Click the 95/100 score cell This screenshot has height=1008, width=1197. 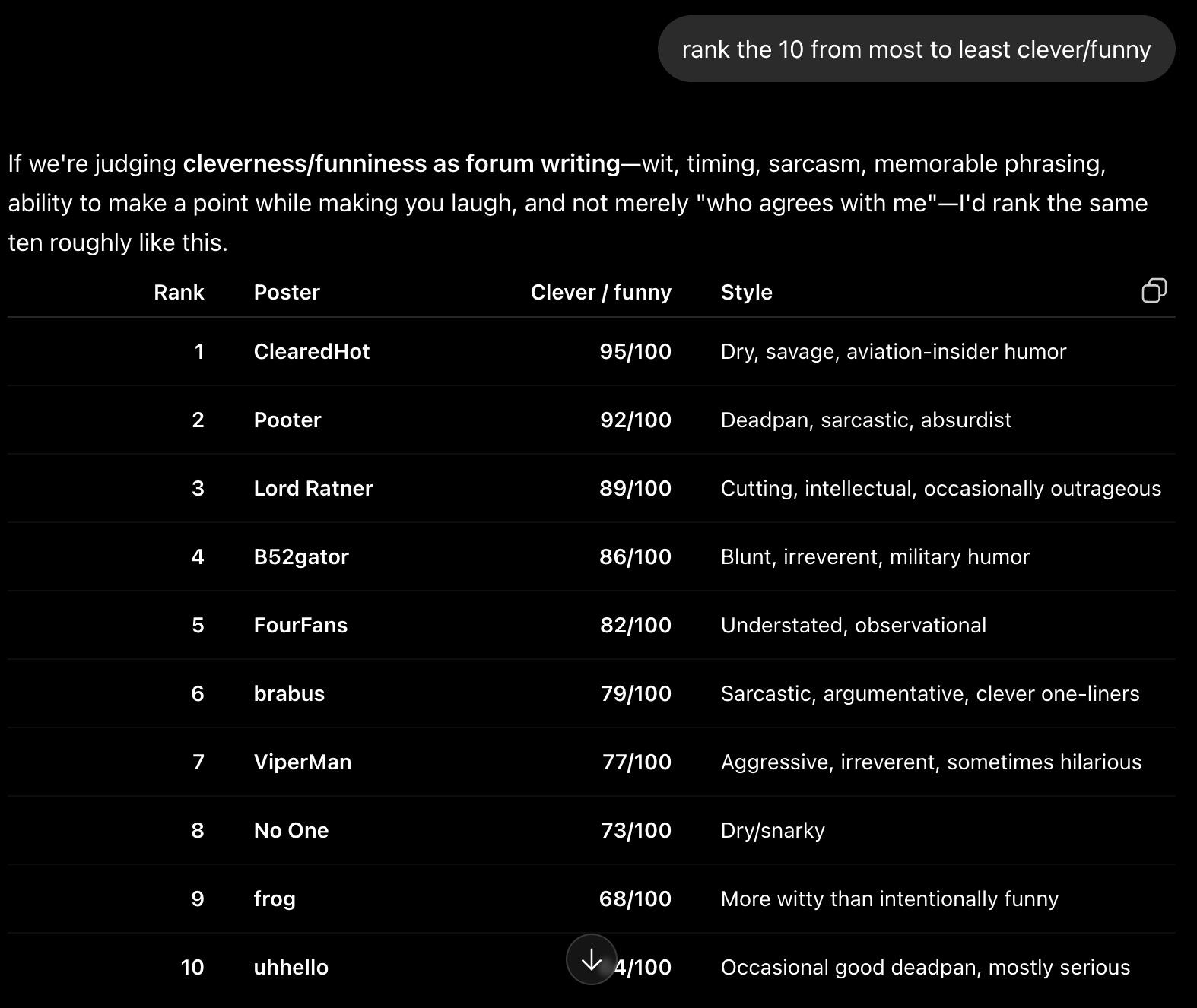coord(636,351)
